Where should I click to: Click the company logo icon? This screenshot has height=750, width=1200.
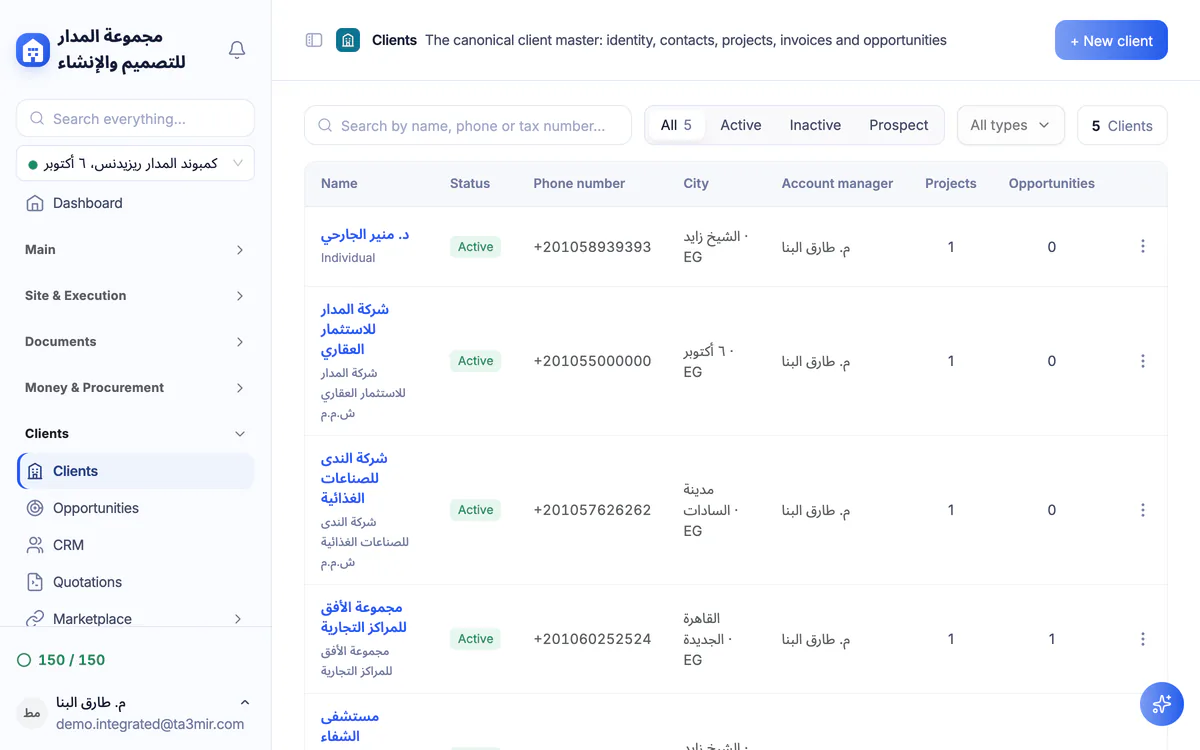33,50
